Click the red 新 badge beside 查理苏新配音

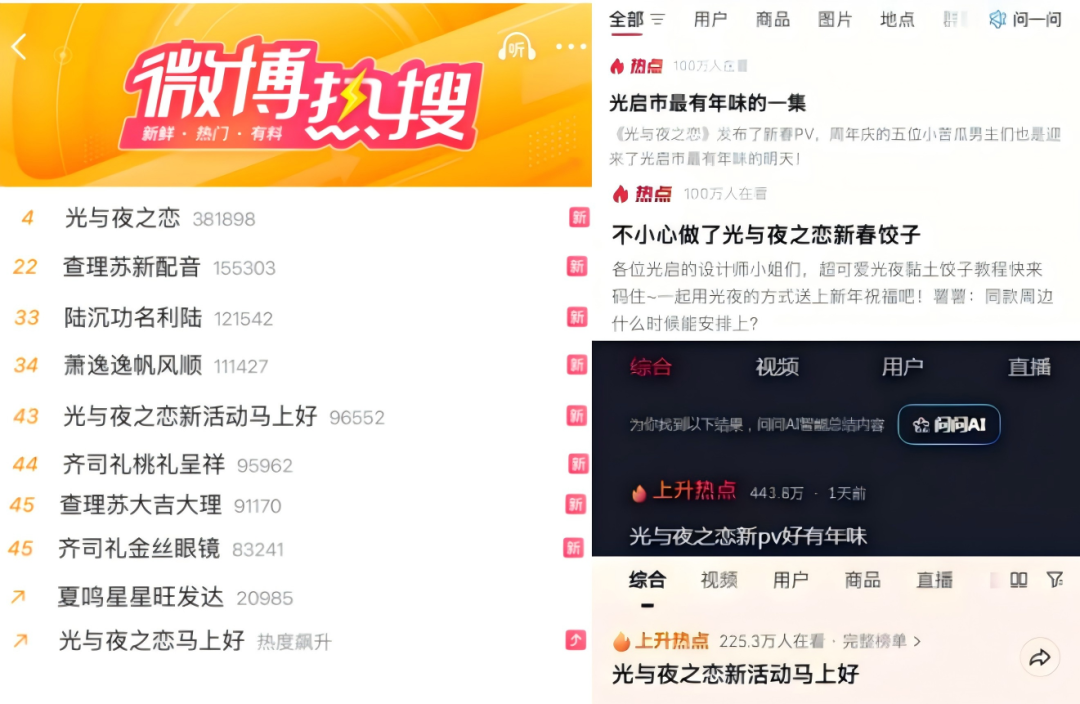click(577, 267)
